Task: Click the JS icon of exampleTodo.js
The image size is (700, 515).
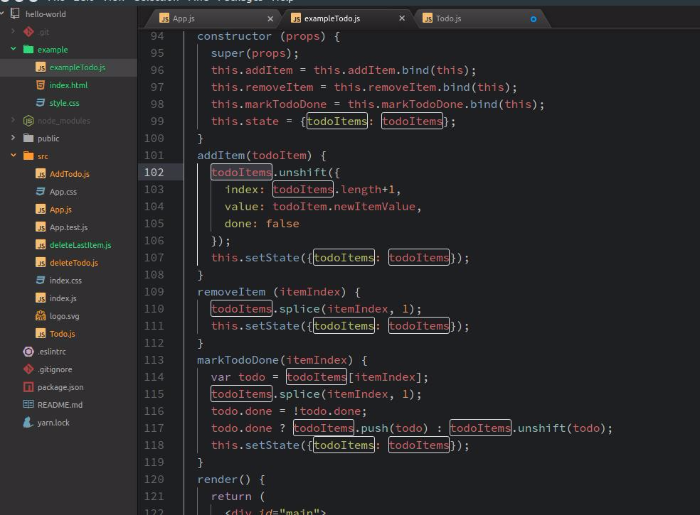Action: 41,67
